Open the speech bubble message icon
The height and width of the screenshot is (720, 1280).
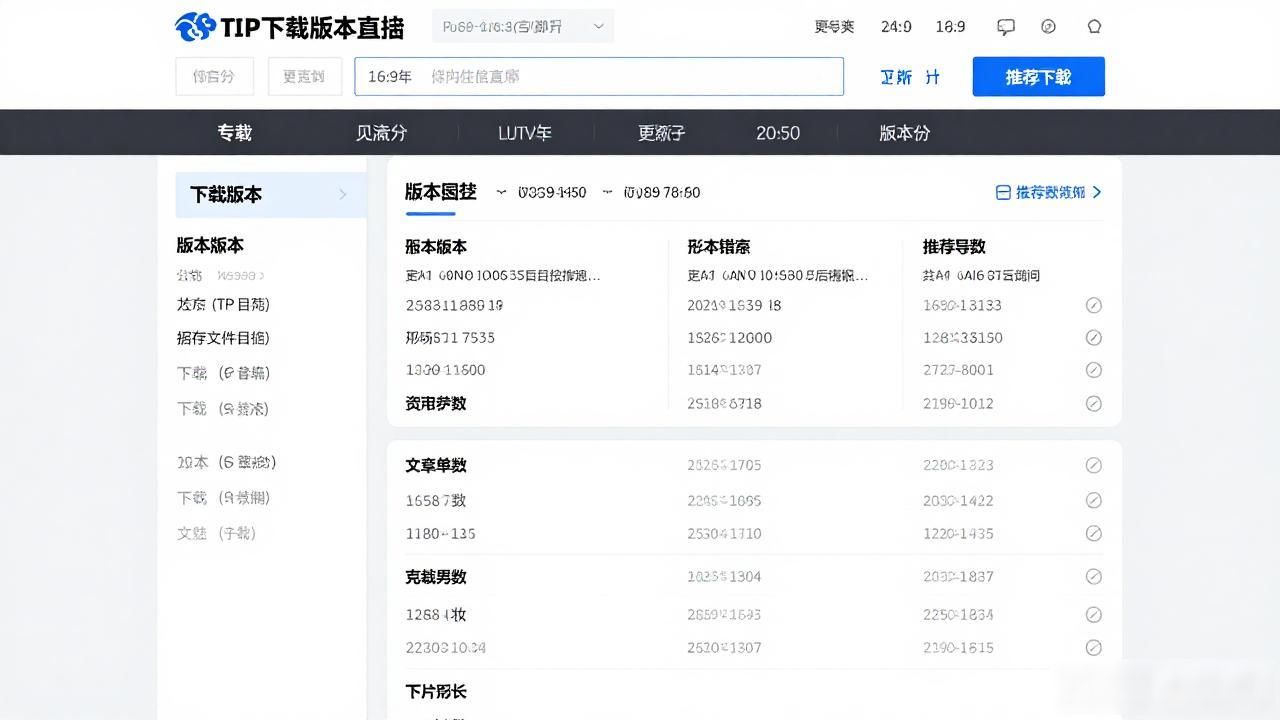[x=1006, y=27]
